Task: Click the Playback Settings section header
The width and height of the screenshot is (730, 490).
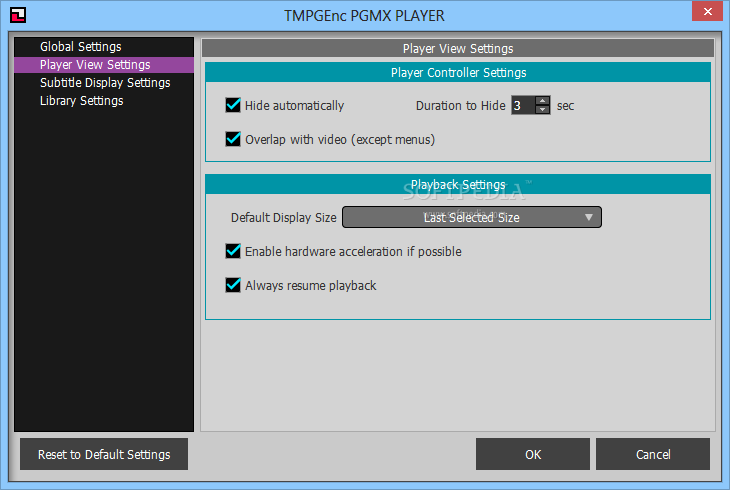Action: (458, 184)
